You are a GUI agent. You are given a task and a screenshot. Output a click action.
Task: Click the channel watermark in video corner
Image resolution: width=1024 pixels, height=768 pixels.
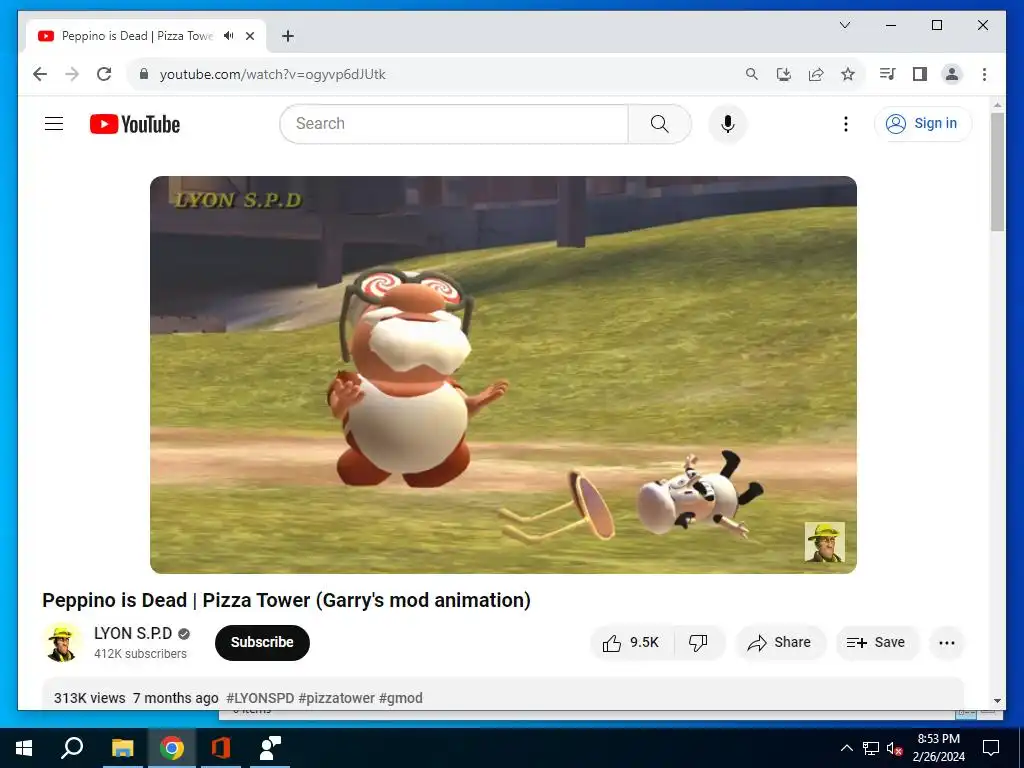(x=824, y=542)
